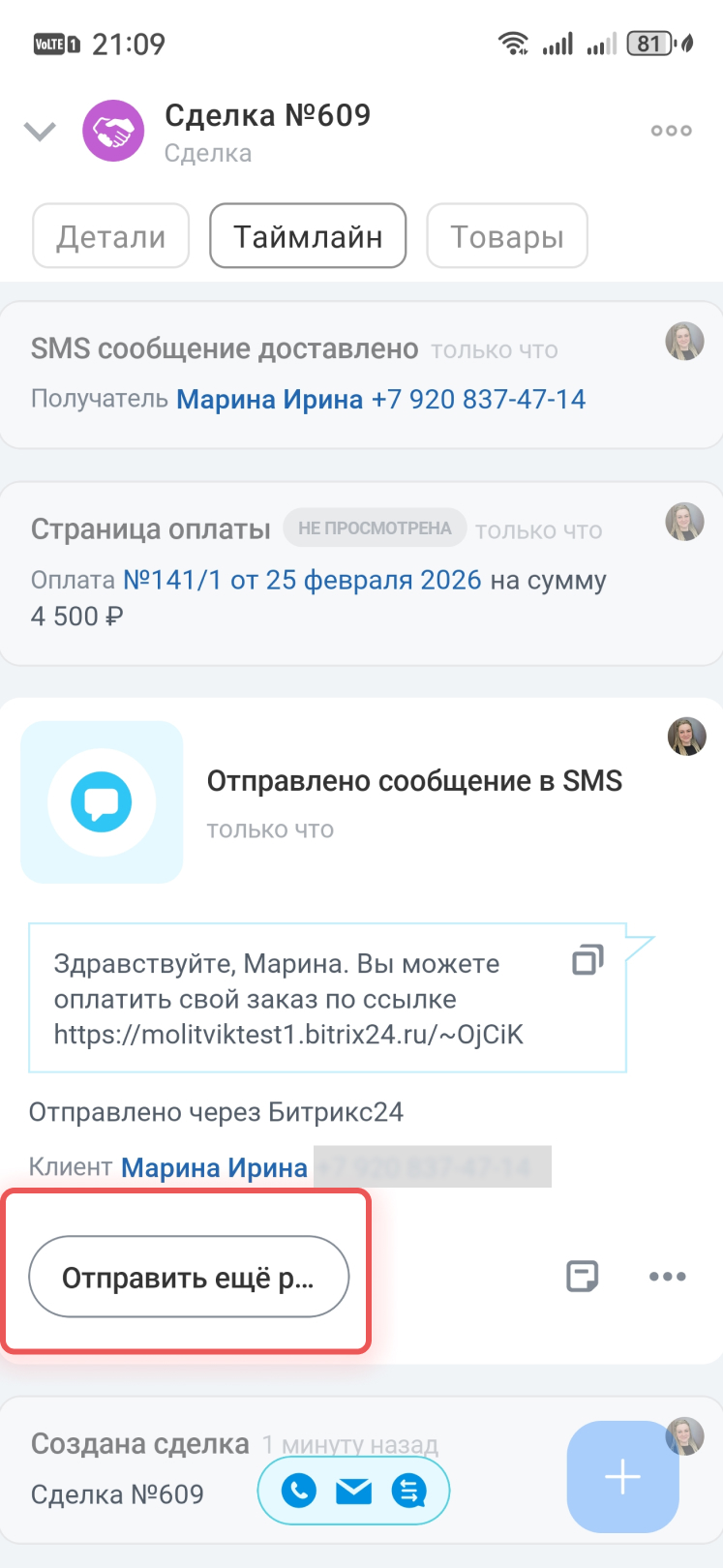Open more options on the SMS card
723x1568 pixels.
[x=668, y=1277]
